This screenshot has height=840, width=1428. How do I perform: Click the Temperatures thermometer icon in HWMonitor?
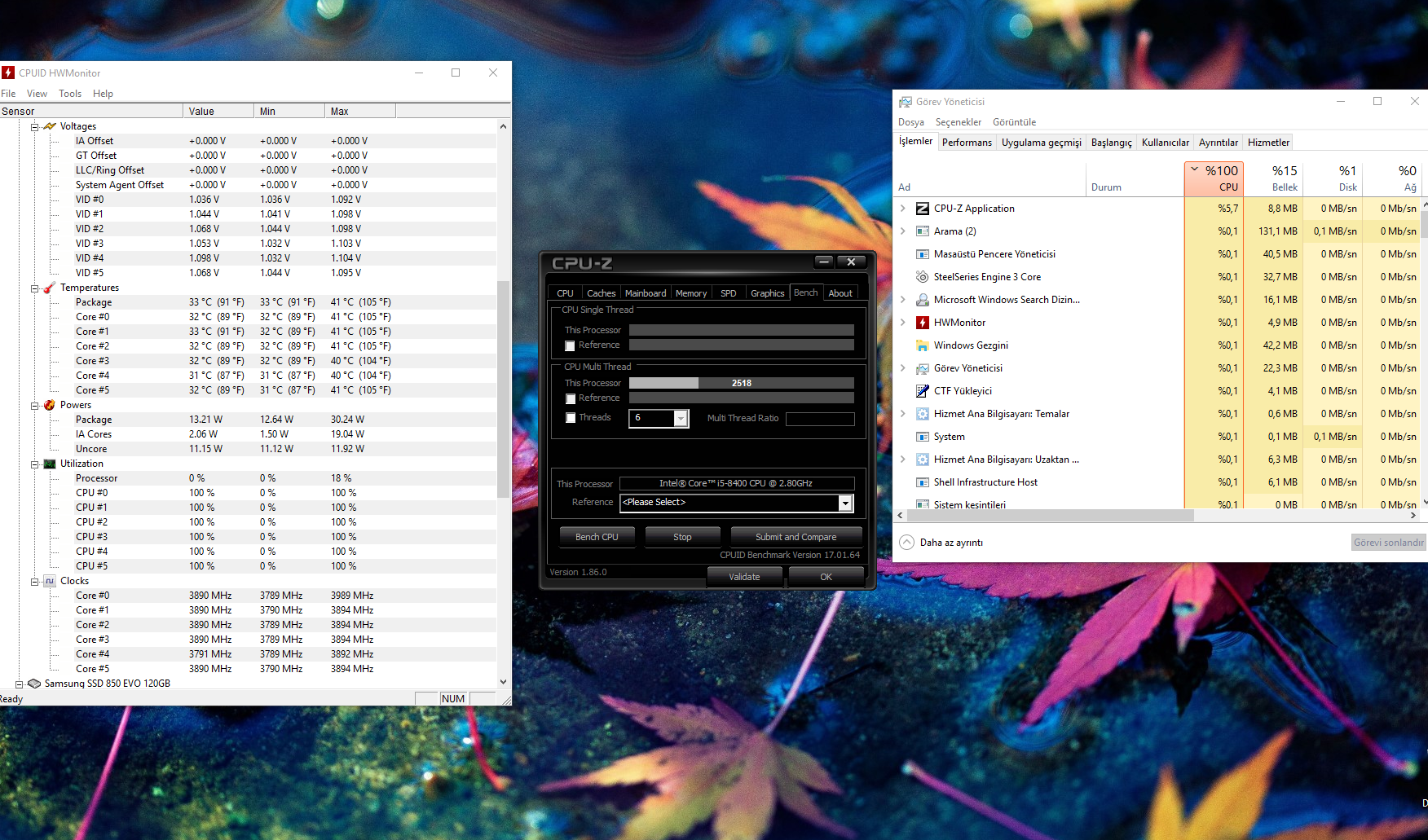tap(50, 288)
